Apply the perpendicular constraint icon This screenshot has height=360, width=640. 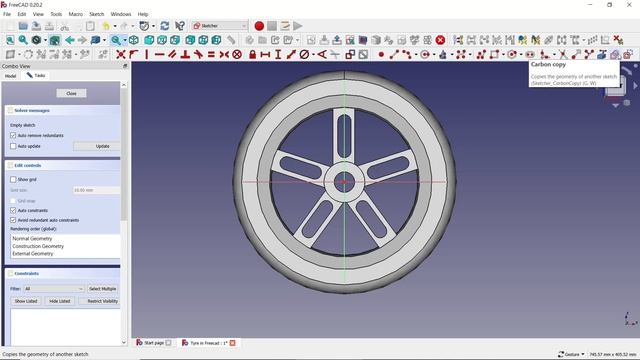(x=185, y=54)
